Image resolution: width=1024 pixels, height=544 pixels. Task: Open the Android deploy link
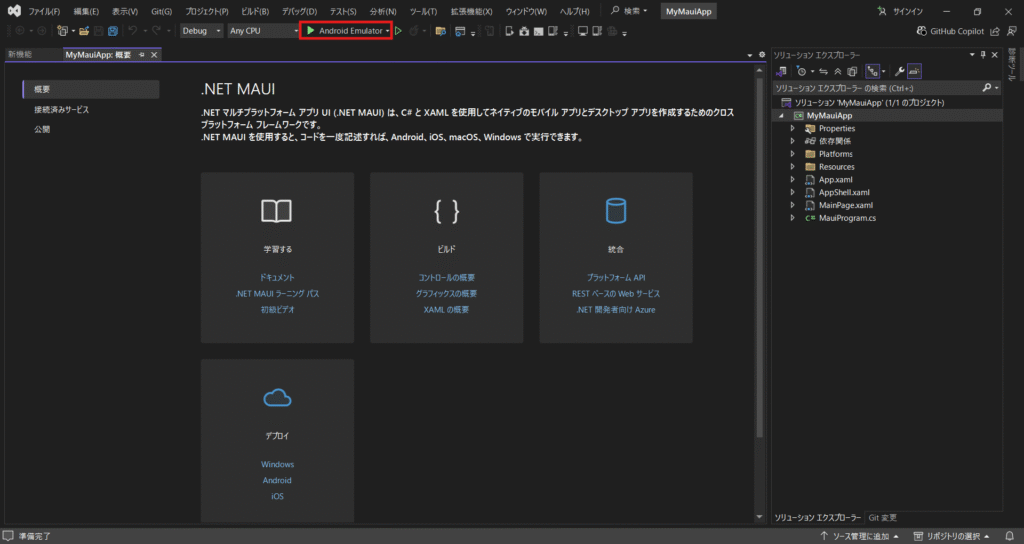[x=277, y=481]
